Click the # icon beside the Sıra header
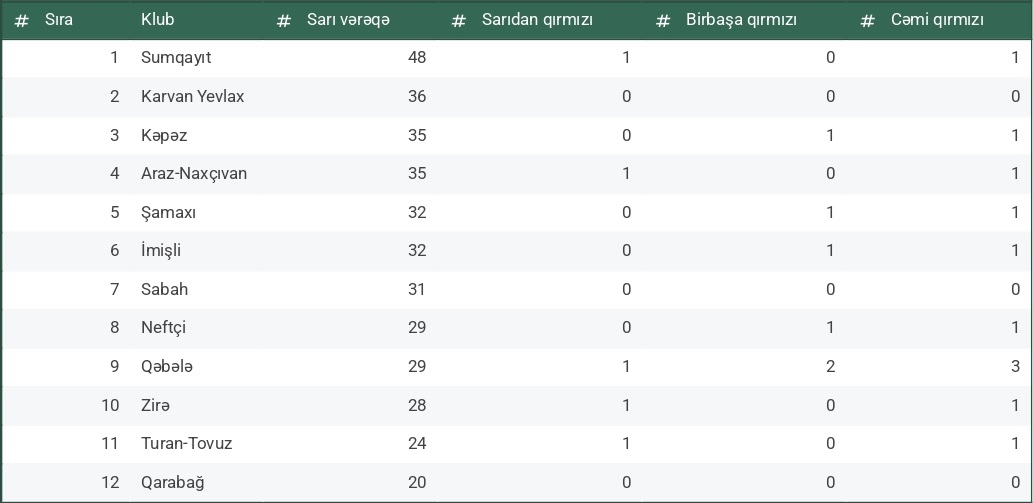1033x503 pixels. pos(21,20)
